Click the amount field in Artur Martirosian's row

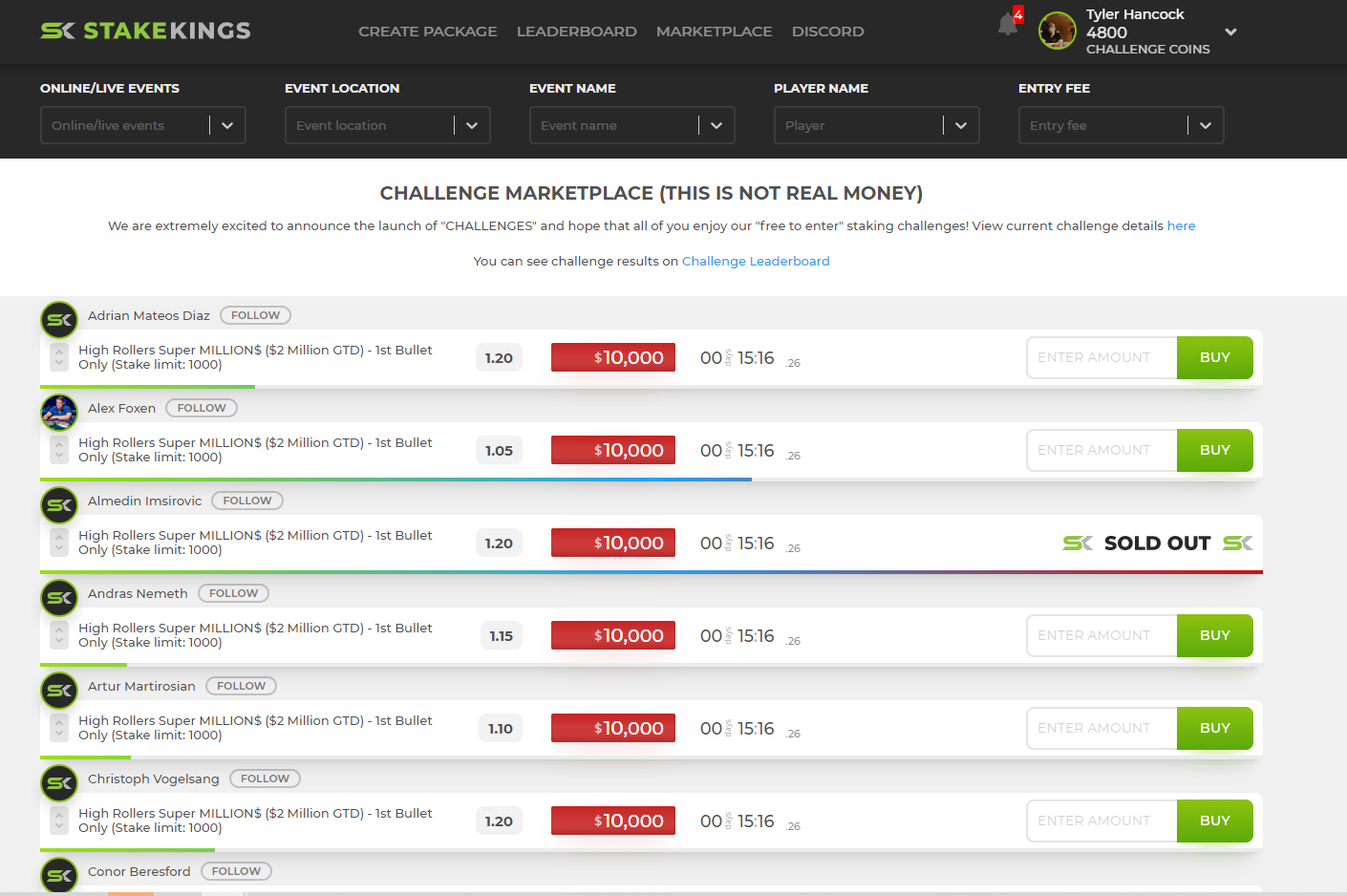click(1101, 728)
